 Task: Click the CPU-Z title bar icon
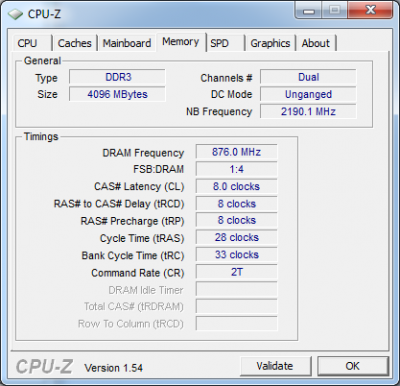[15, 14]
